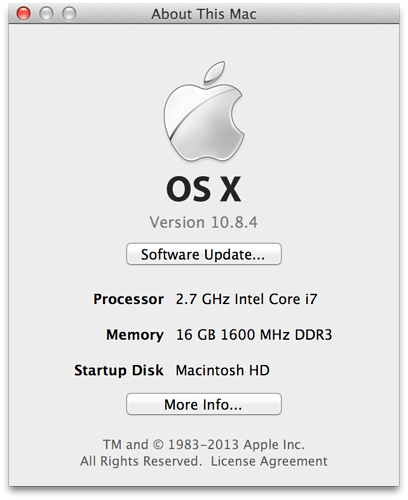Click the gray minimize button in the title bar
The image size is (408, 500).
coord(46,14)
